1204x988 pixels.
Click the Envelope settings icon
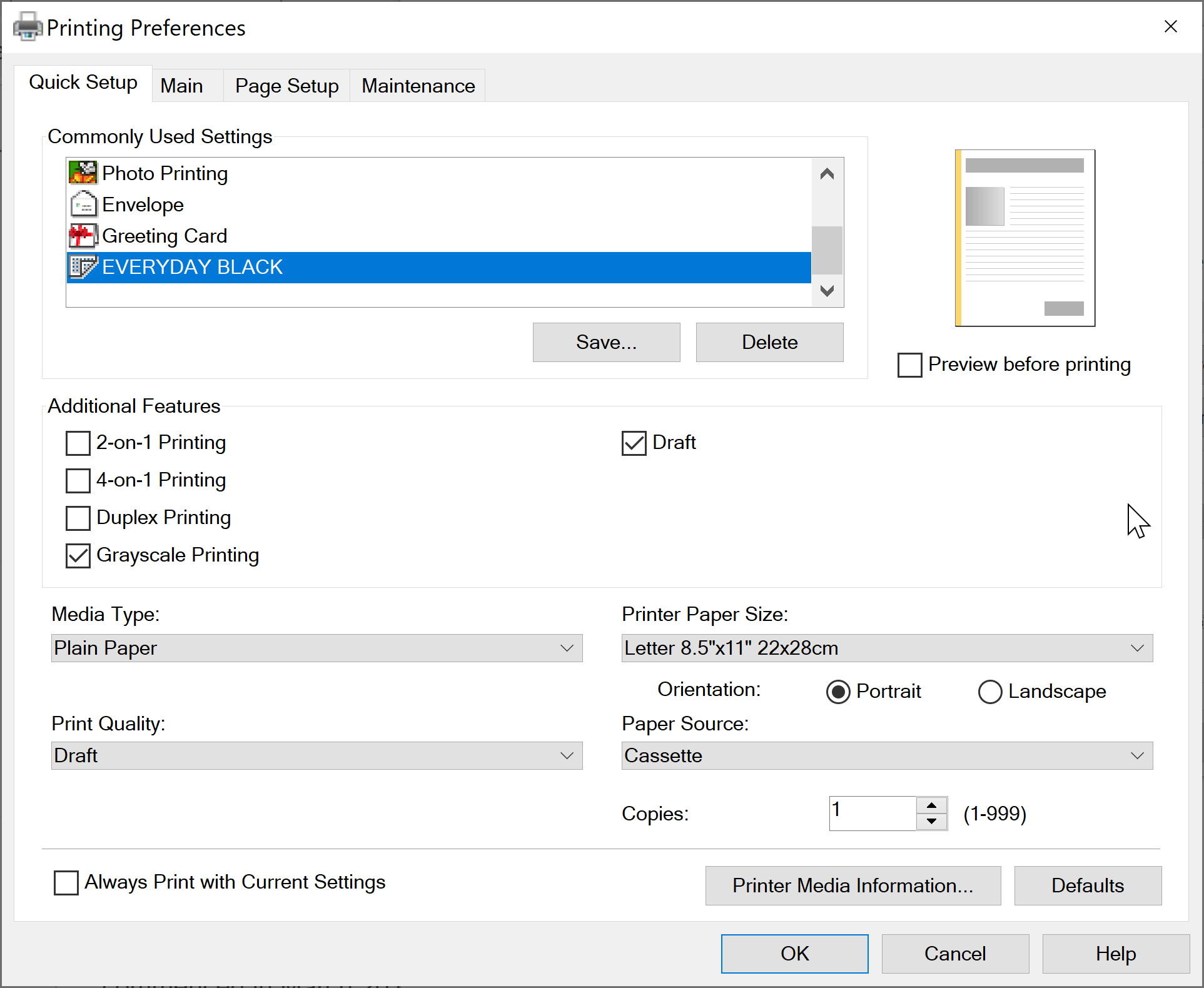point(83,204)
